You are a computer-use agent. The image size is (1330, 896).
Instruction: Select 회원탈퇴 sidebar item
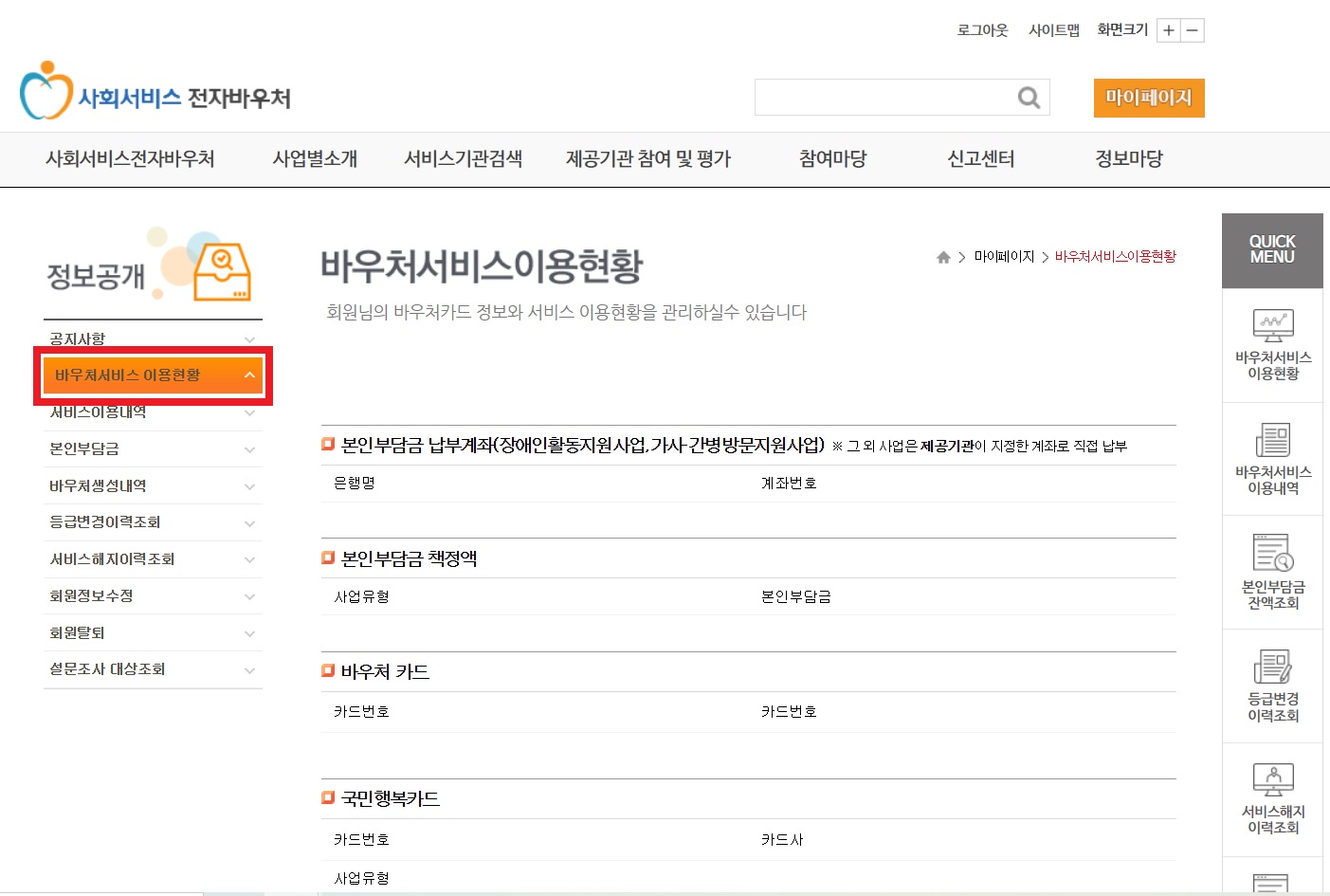click(153, 633)
